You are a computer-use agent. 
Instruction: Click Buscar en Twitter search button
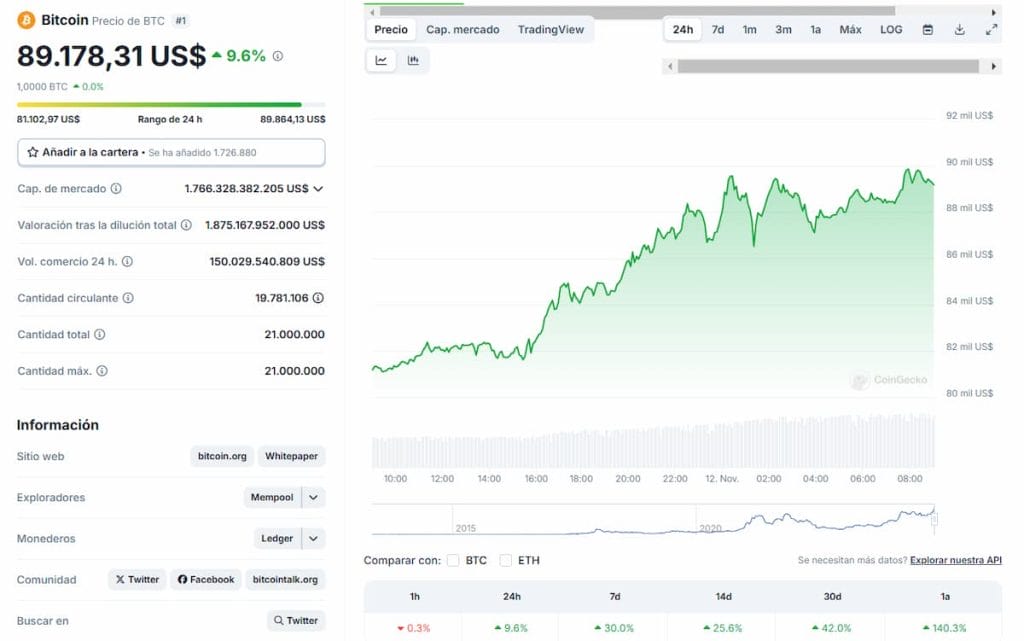pyautogui.click(x=296, y=621)
